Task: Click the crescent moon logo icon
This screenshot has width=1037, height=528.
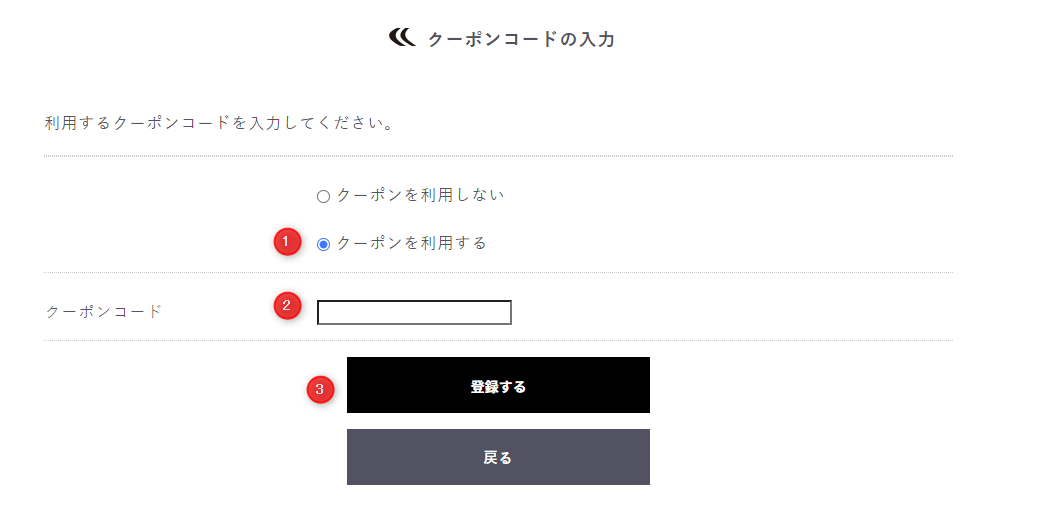Action: pyautogui.click(x=402, y=38)
